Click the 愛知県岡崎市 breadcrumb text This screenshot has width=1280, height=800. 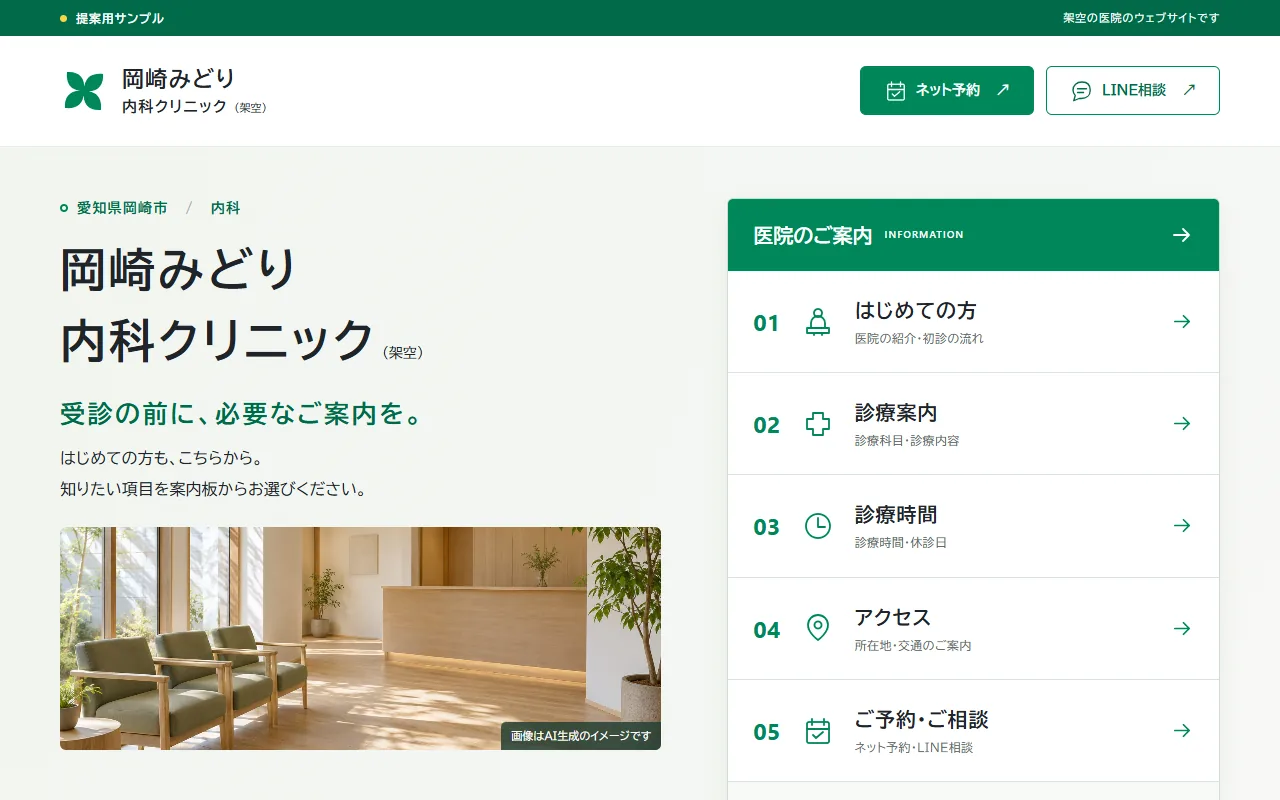point(122,208)
